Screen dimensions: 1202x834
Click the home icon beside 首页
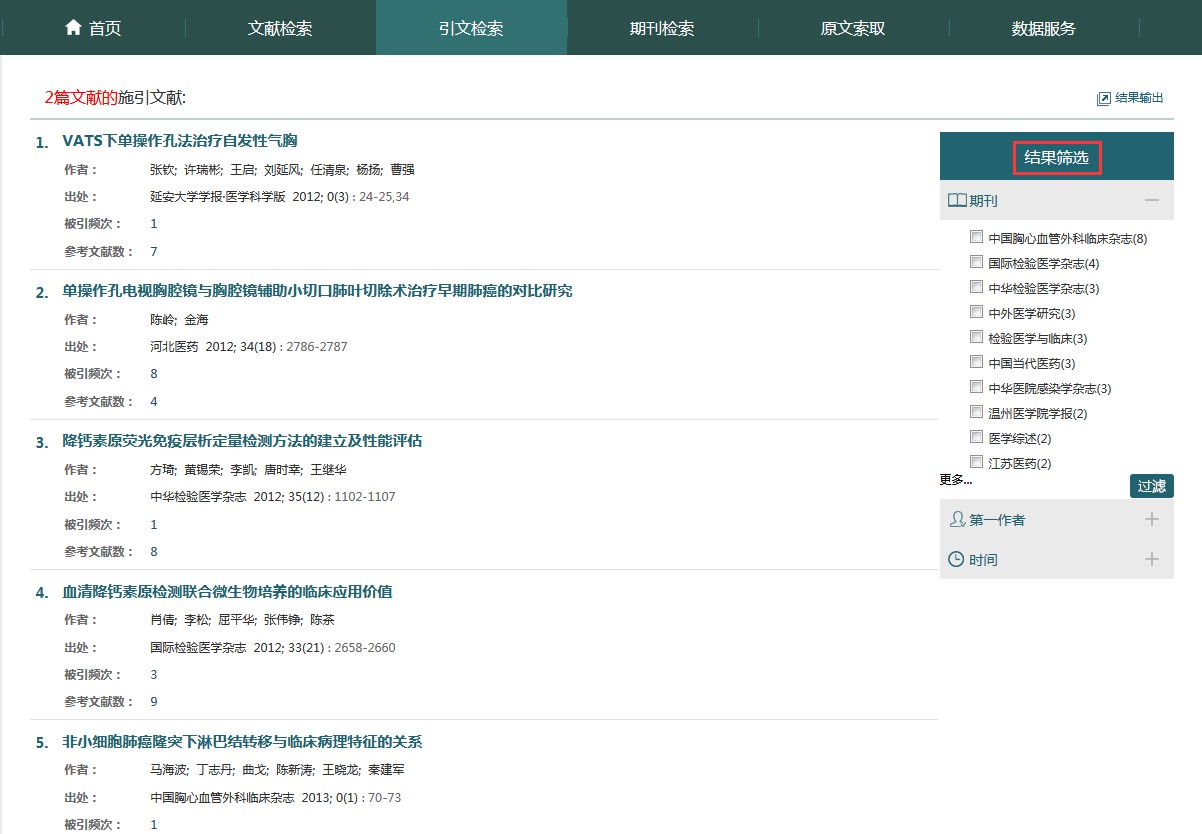73,28
